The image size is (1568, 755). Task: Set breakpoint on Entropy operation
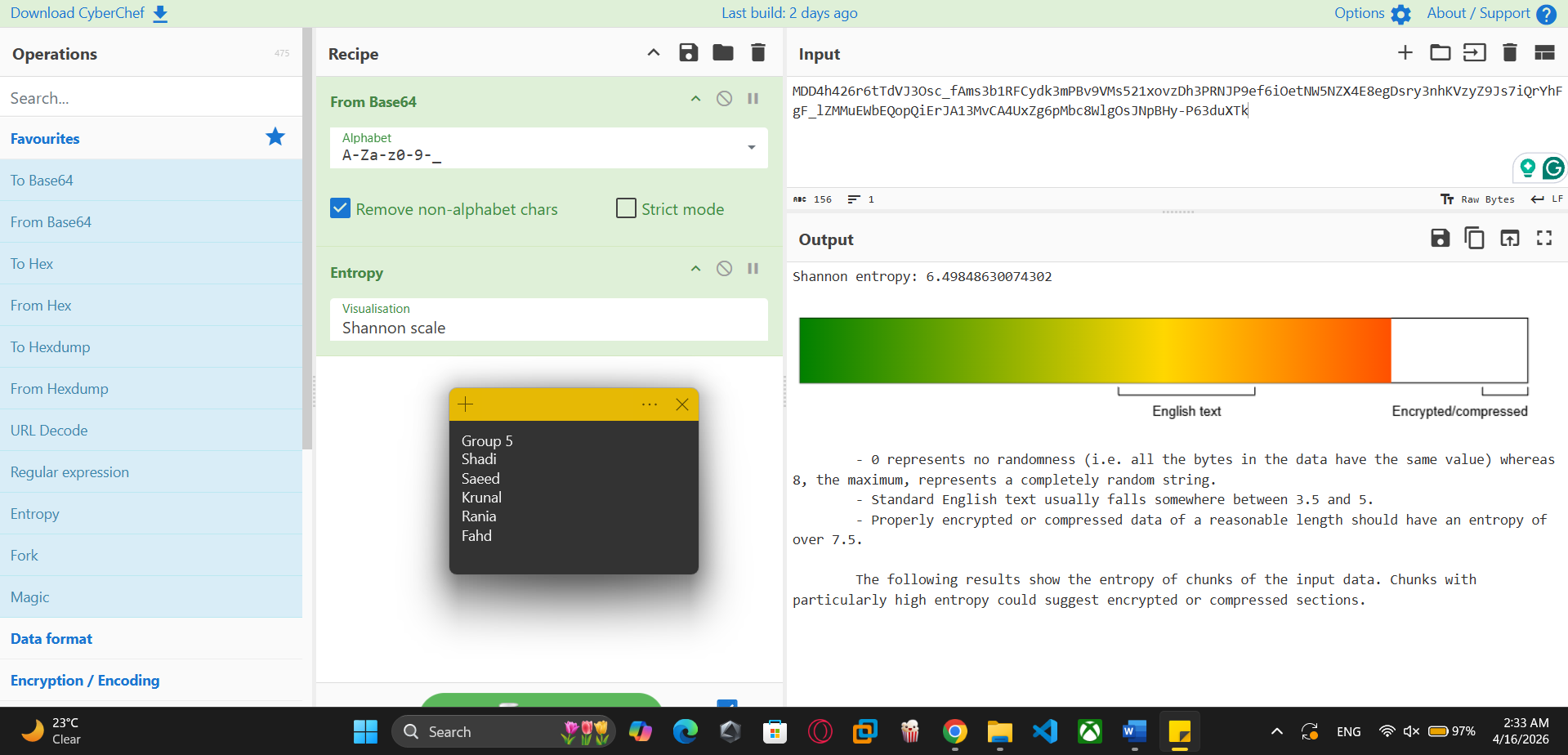pyautogui.click(x=753, y=269)
